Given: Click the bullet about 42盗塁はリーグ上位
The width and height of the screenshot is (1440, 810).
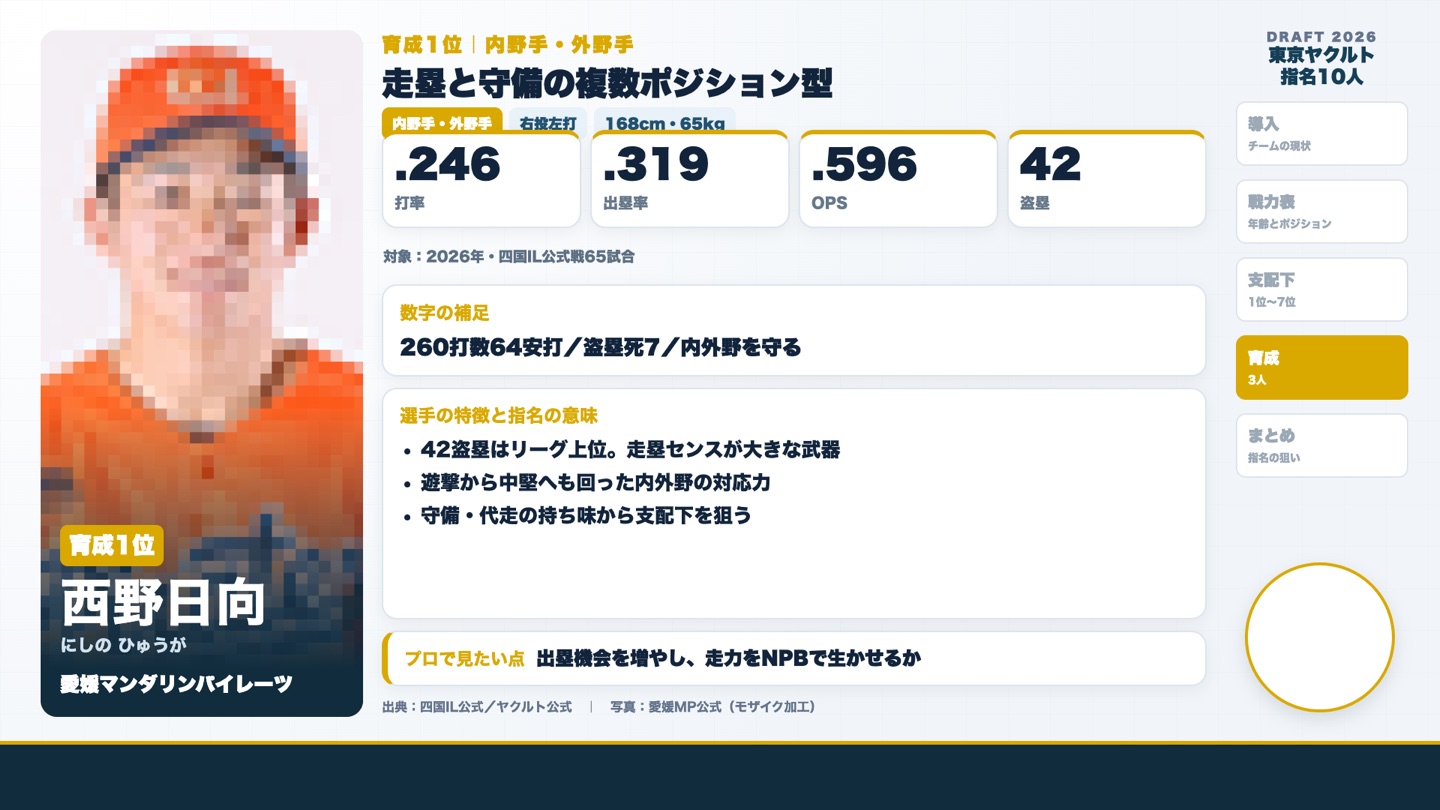Looking at the screenshot, I should (630, 450).
